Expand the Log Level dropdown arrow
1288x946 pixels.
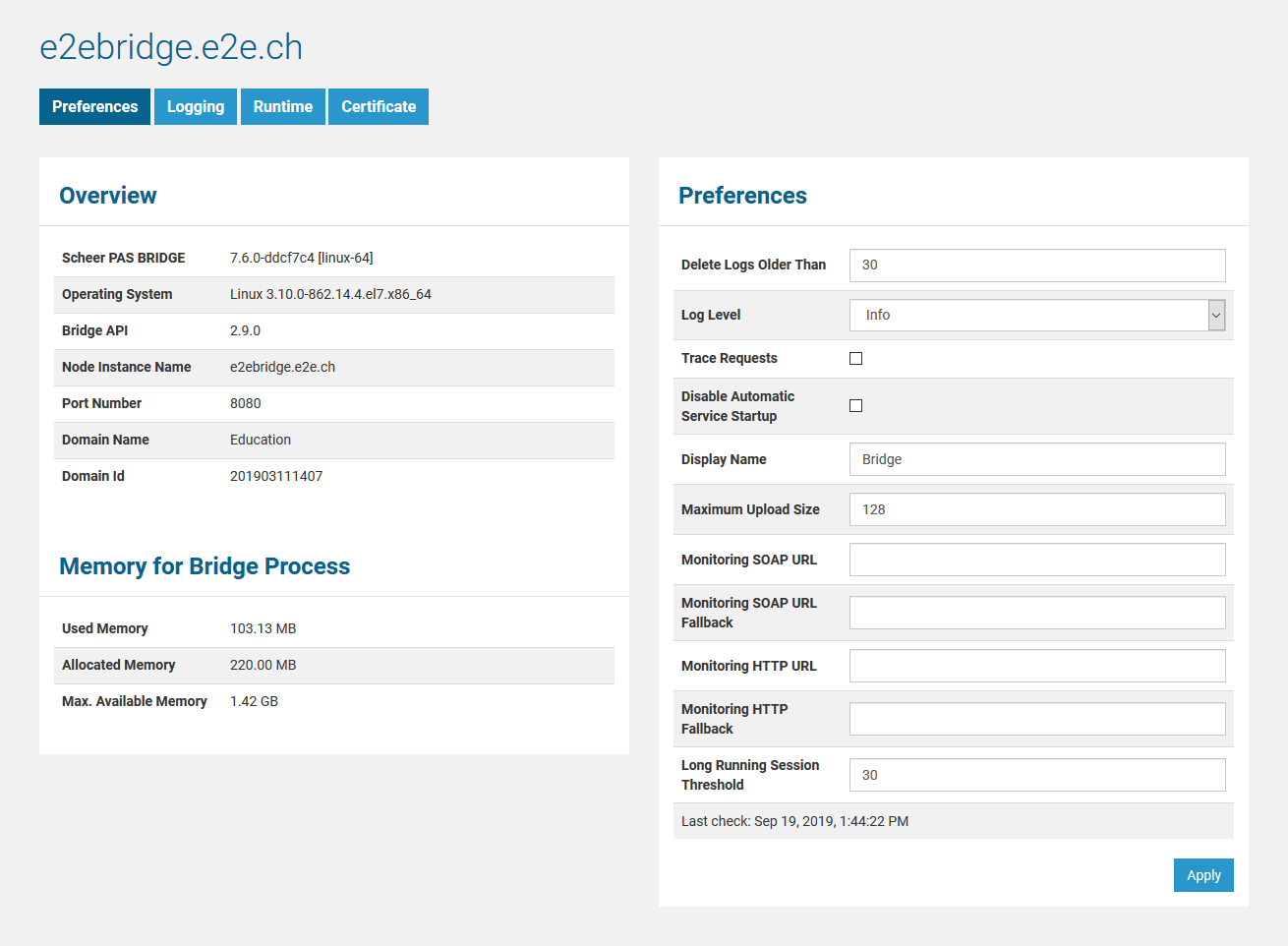pos(1216,315)
